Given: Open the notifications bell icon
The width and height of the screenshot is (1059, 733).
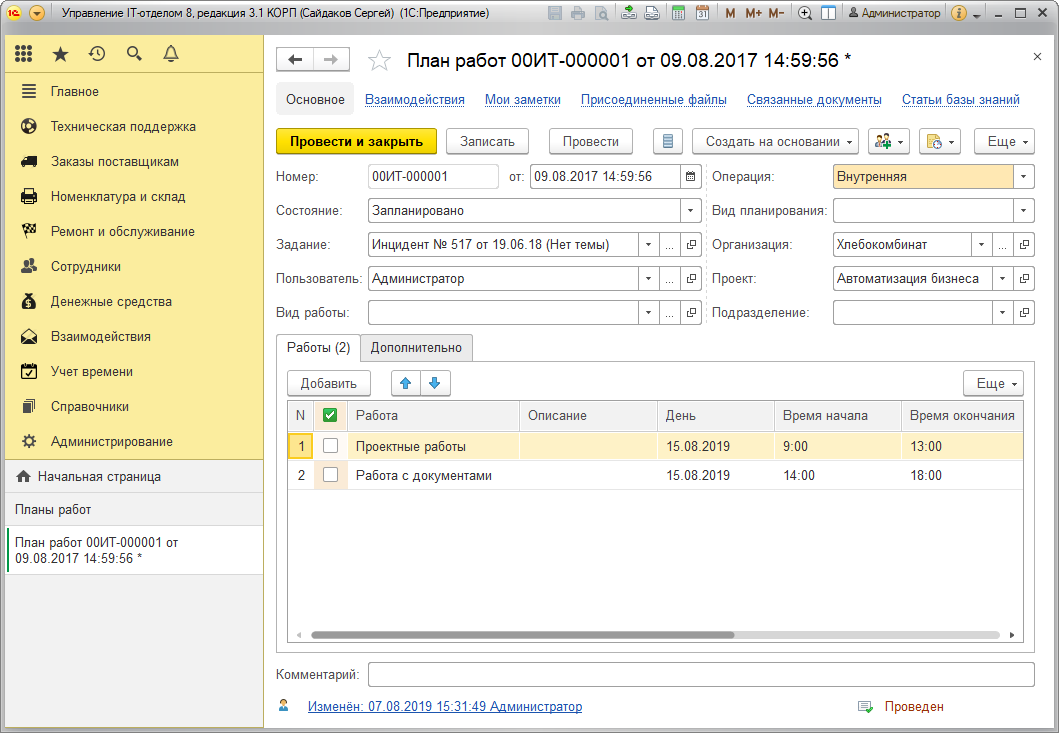Looking at the screenshot, I should coord(171,54).
